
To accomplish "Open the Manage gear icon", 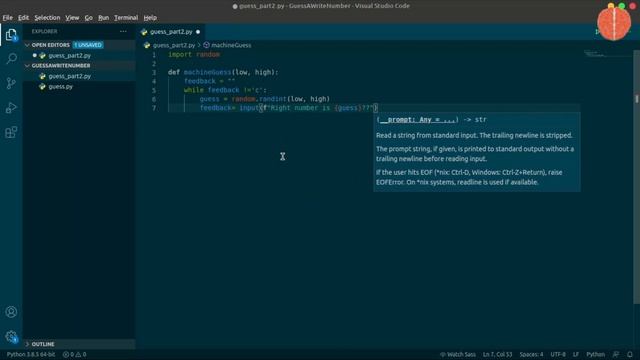I will [11, 336].
